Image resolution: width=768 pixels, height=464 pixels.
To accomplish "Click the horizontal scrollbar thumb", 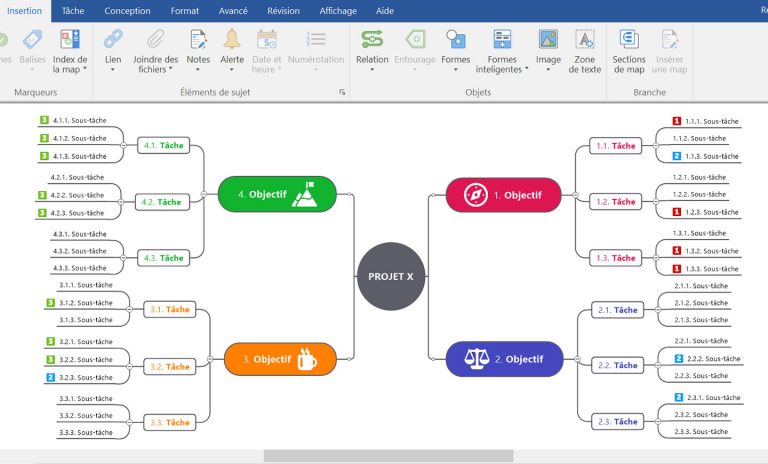I will 388,455.
